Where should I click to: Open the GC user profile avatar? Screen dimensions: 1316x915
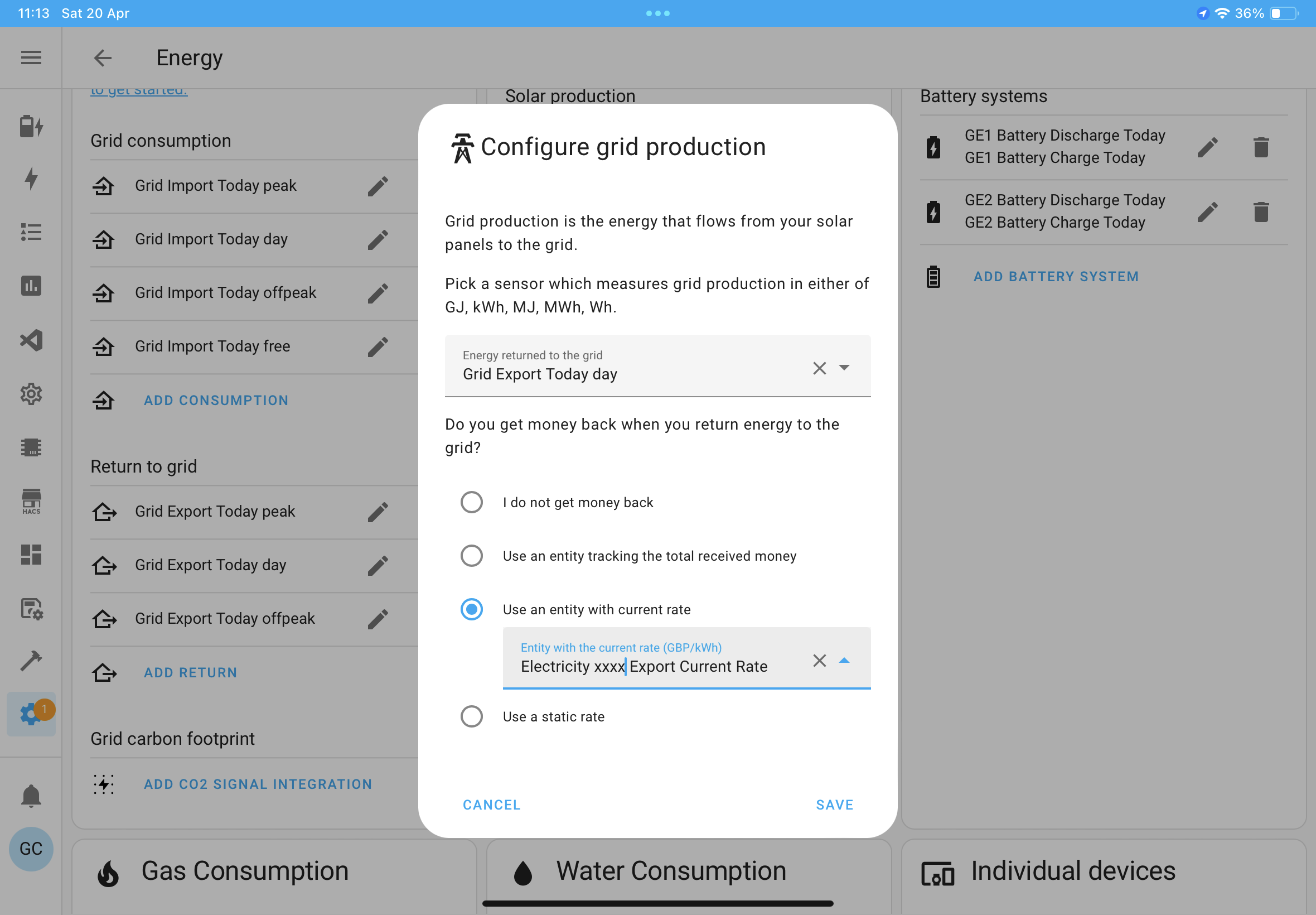pyautogui.click(x=31, y=849)
